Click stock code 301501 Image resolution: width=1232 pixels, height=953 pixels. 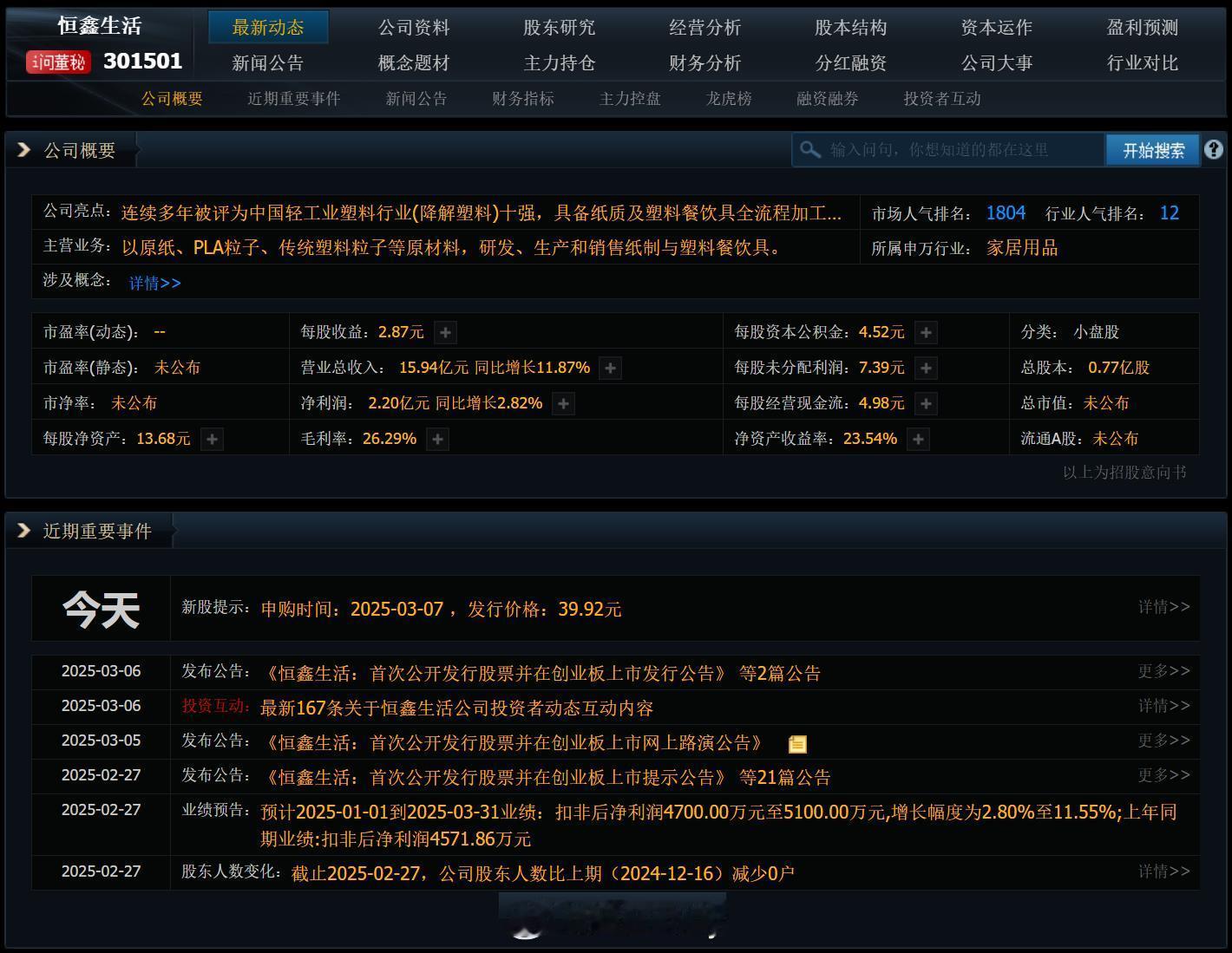pos(143,62)
